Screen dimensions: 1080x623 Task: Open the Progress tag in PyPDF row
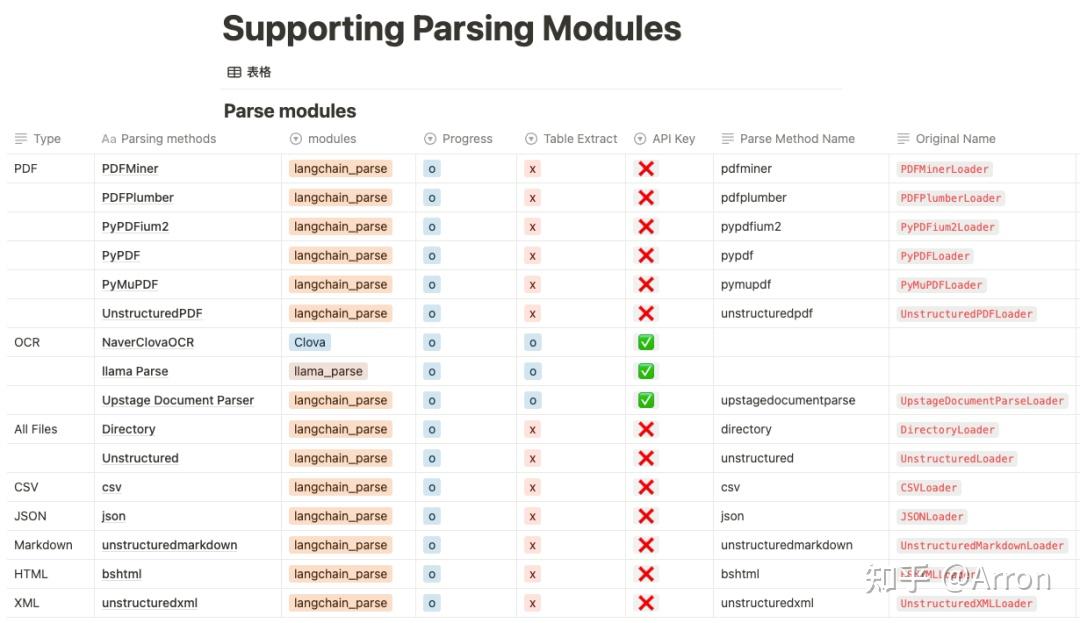(x=432, y=255)
